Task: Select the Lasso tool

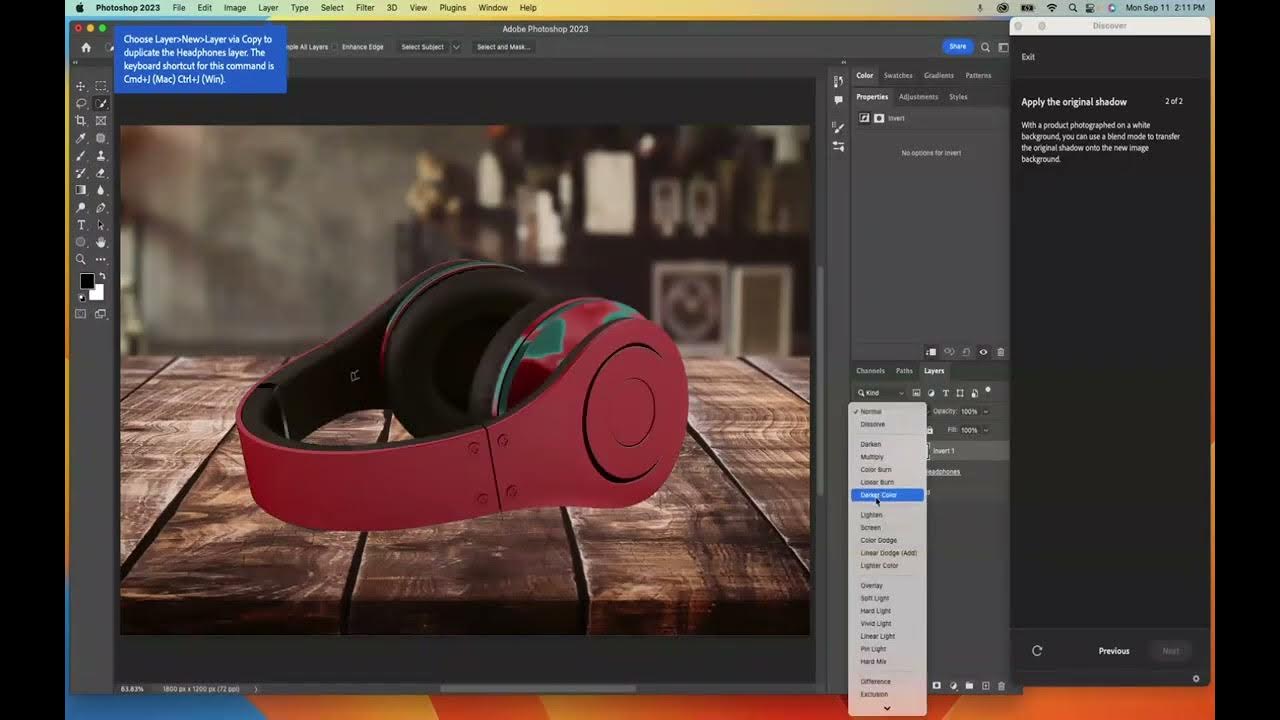Action: tap(81, 103)
